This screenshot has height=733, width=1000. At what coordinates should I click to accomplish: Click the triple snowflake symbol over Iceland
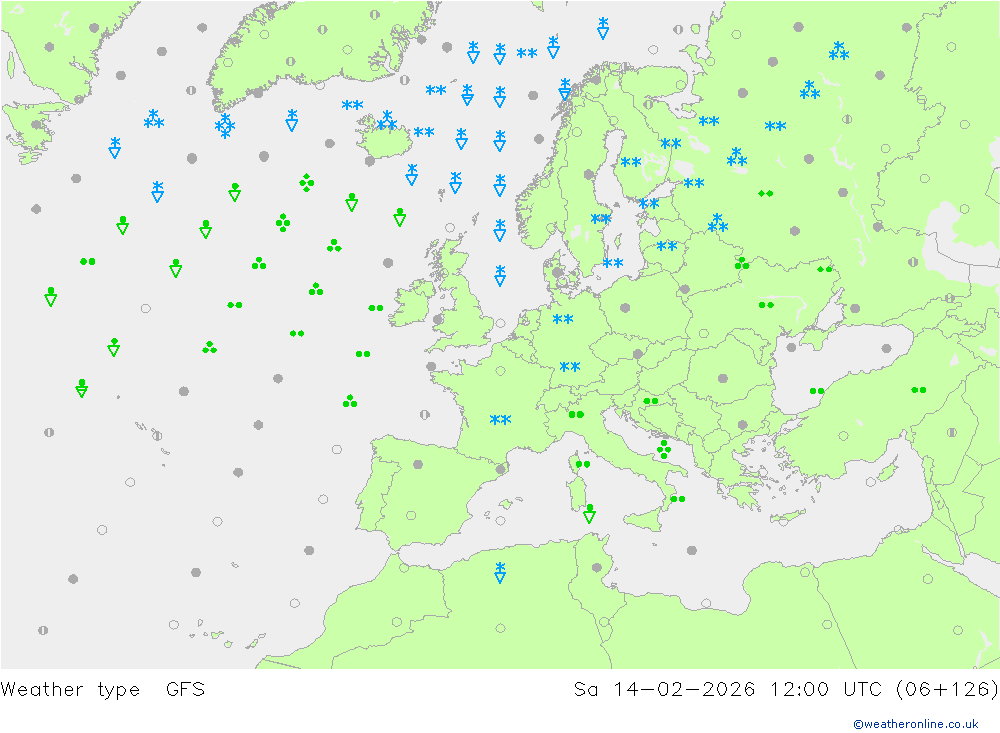pos(386,120)
